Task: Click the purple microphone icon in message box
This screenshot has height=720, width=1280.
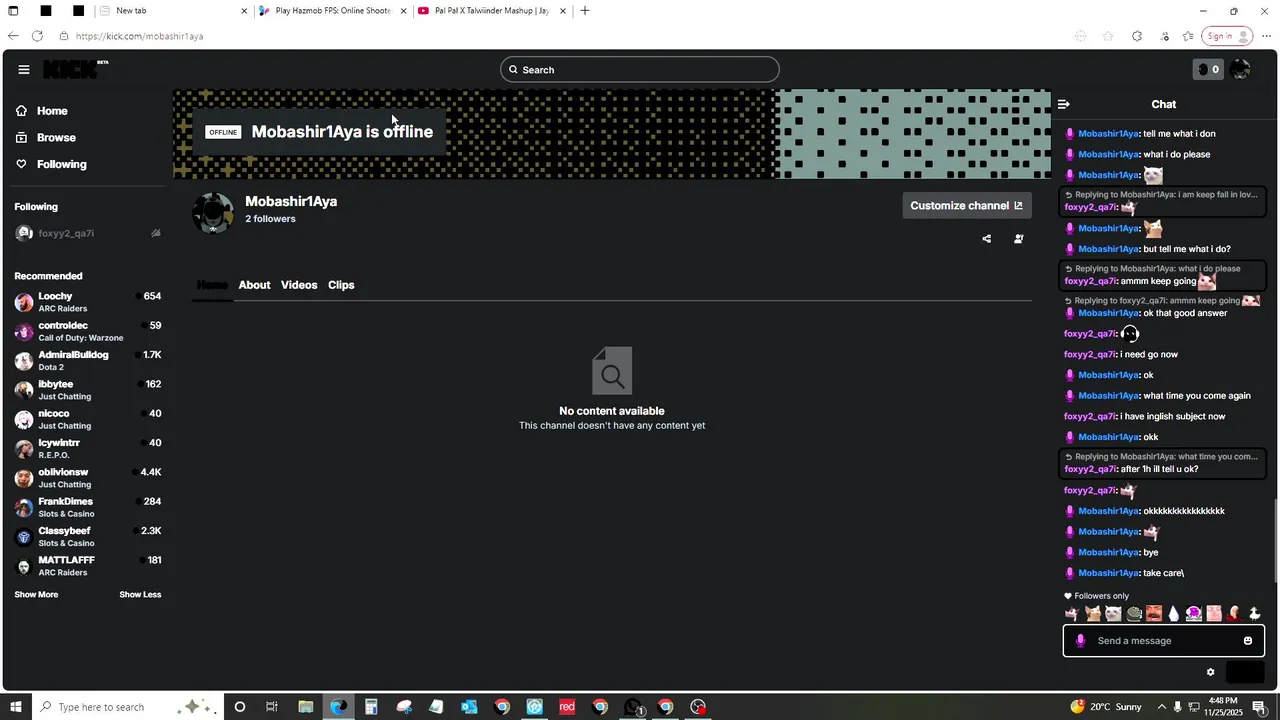Action: click(1080, 641)
